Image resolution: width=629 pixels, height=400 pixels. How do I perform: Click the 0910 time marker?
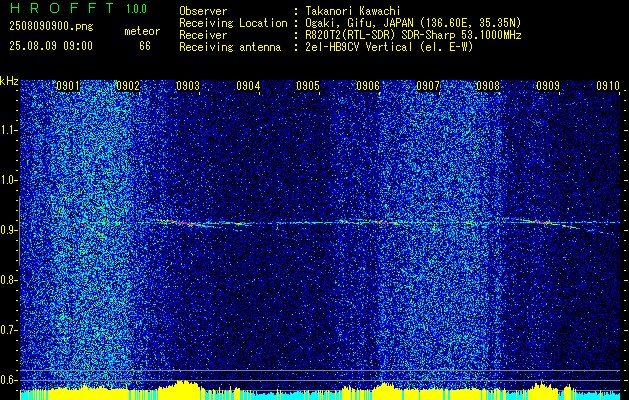coord(608,86)
